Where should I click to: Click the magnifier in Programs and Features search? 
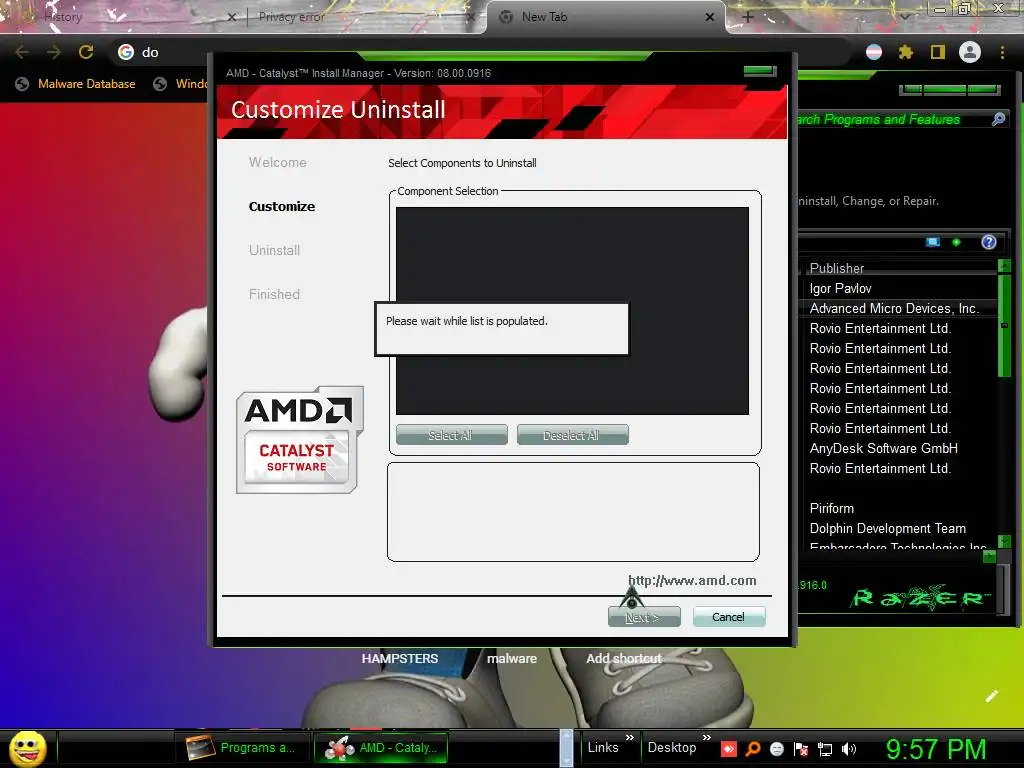pos(998,120)
